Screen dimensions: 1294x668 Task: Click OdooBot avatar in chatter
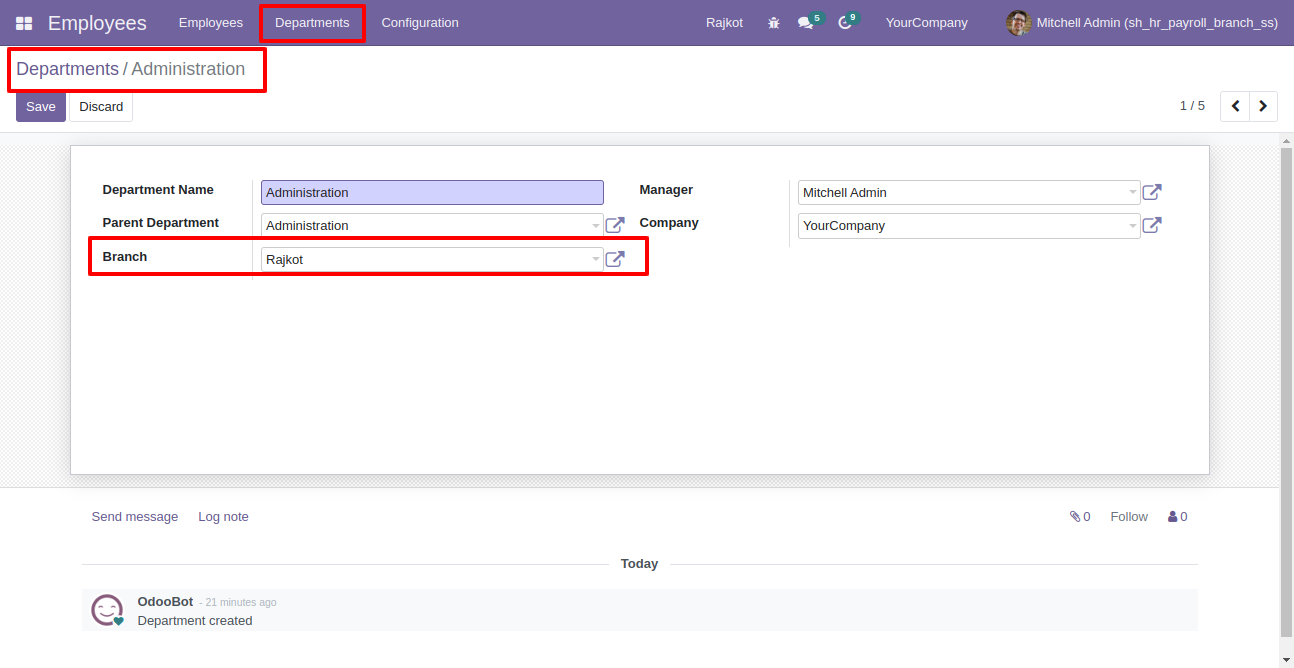tap(108, 610)
